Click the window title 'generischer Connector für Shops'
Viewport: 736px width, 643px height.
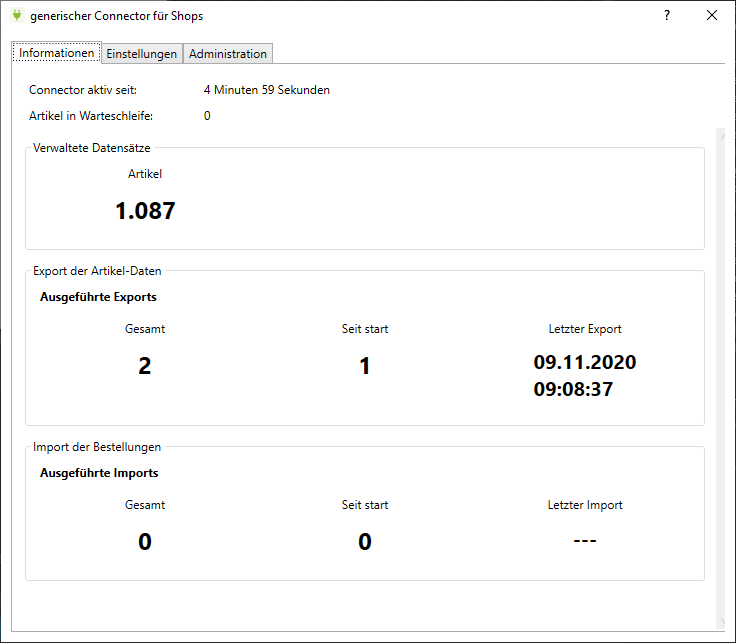[116, 16]
